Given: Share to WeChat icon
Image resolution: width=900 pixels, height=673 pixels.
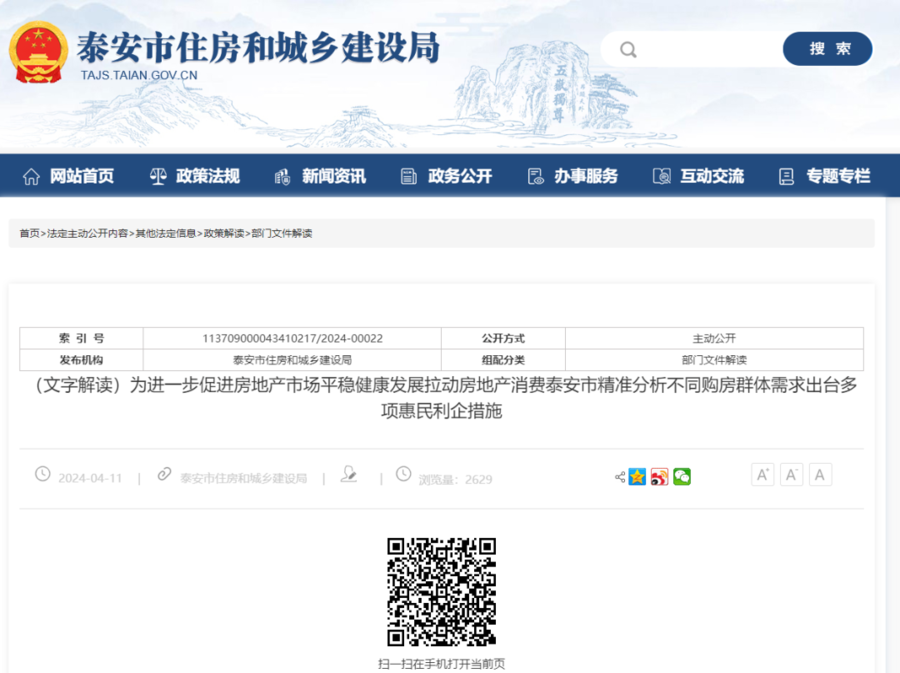Looking at the screenshot, I should (682, 477).
